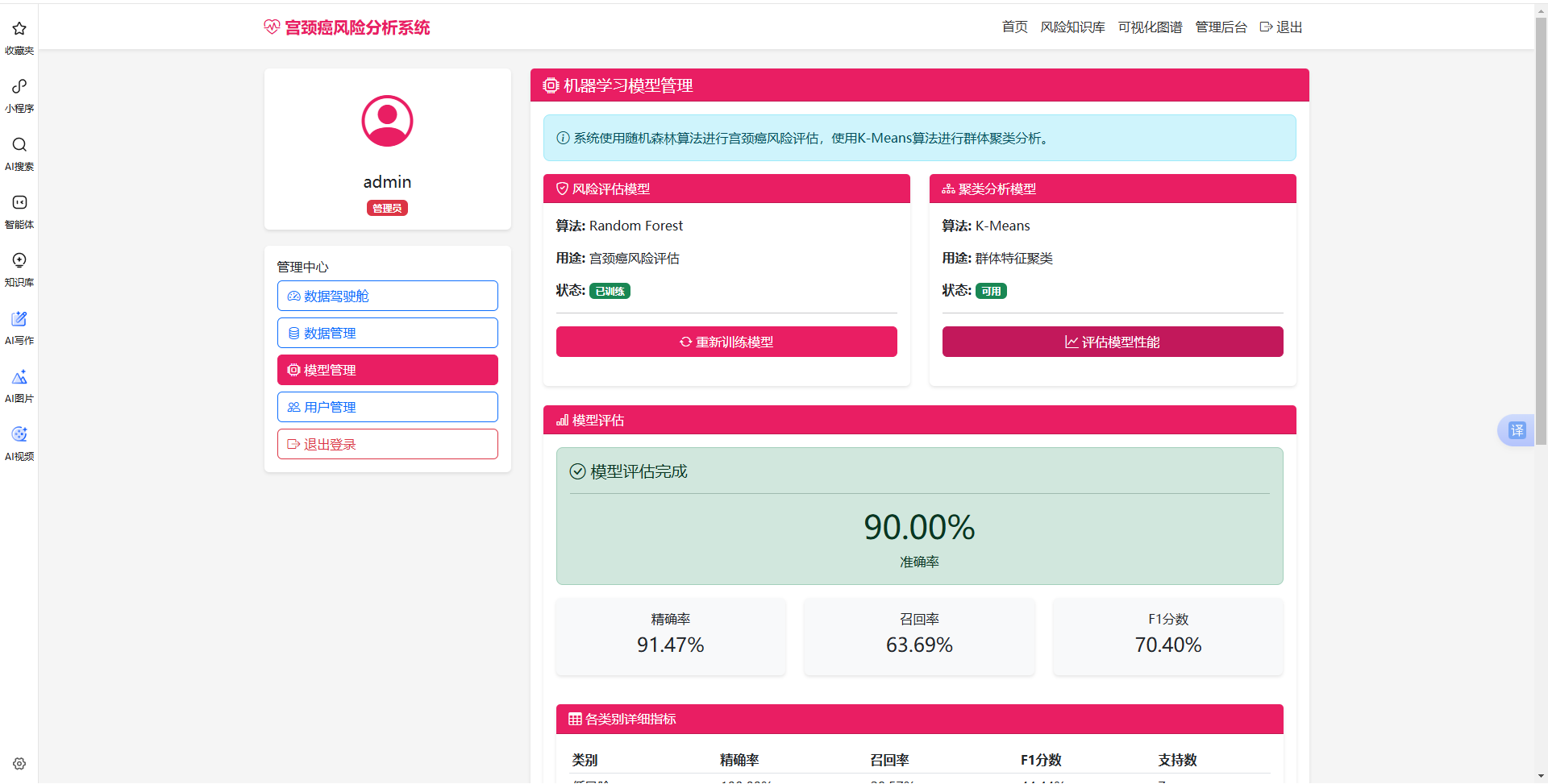Click the 宫颈癌风险分析系统 site title
Screen dimensions: 1548x784
[x=357, y=27]
